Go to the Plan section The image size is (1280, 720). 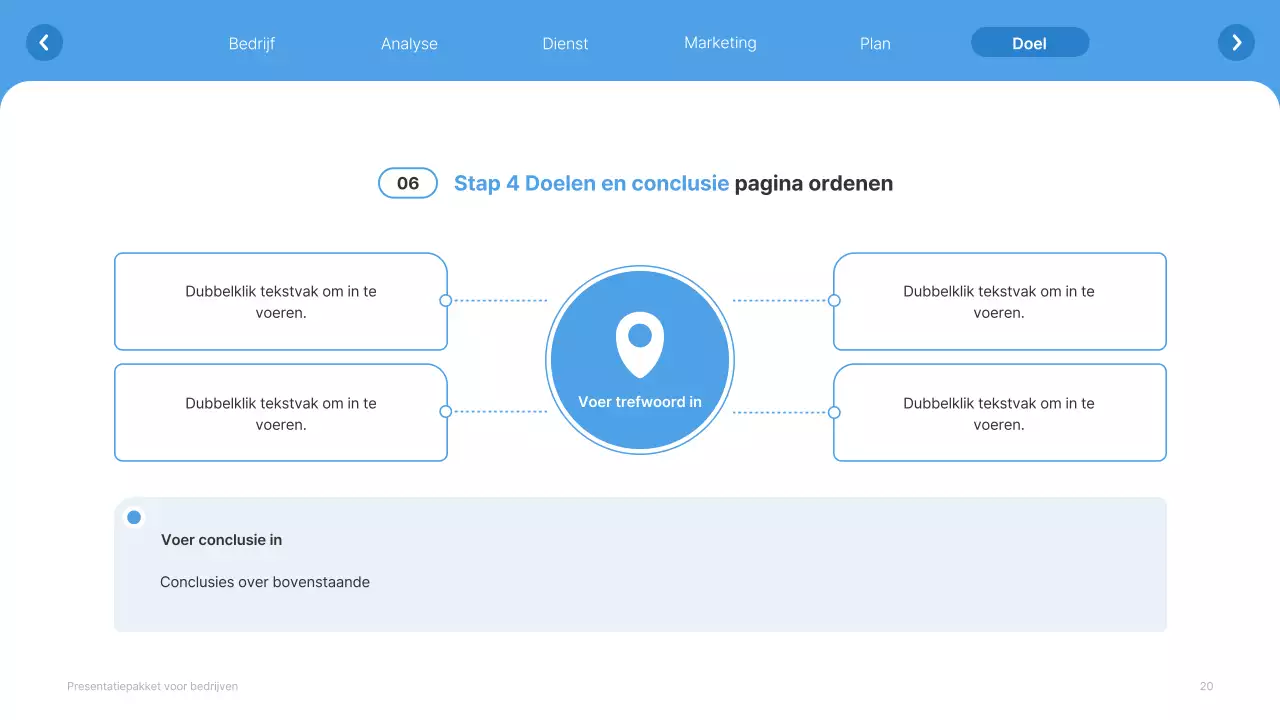click(x=875, y=43)
